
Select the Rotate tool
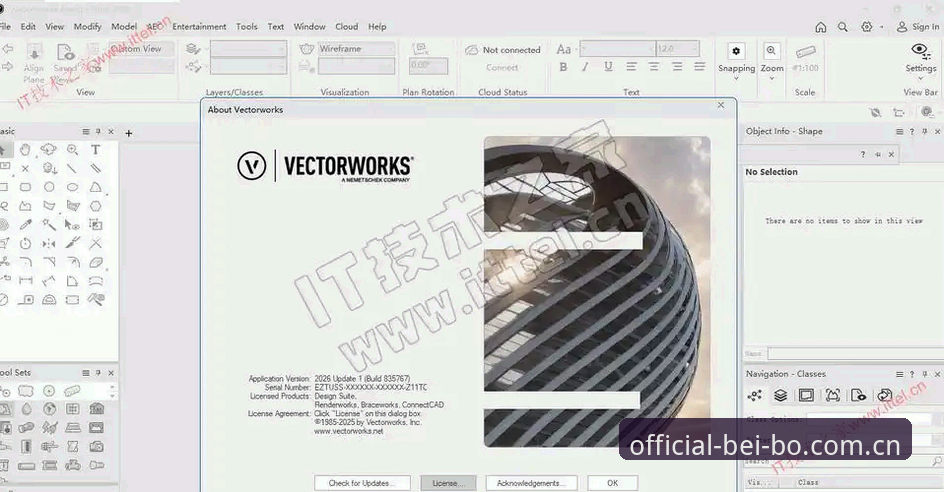(x=25, y=244)
